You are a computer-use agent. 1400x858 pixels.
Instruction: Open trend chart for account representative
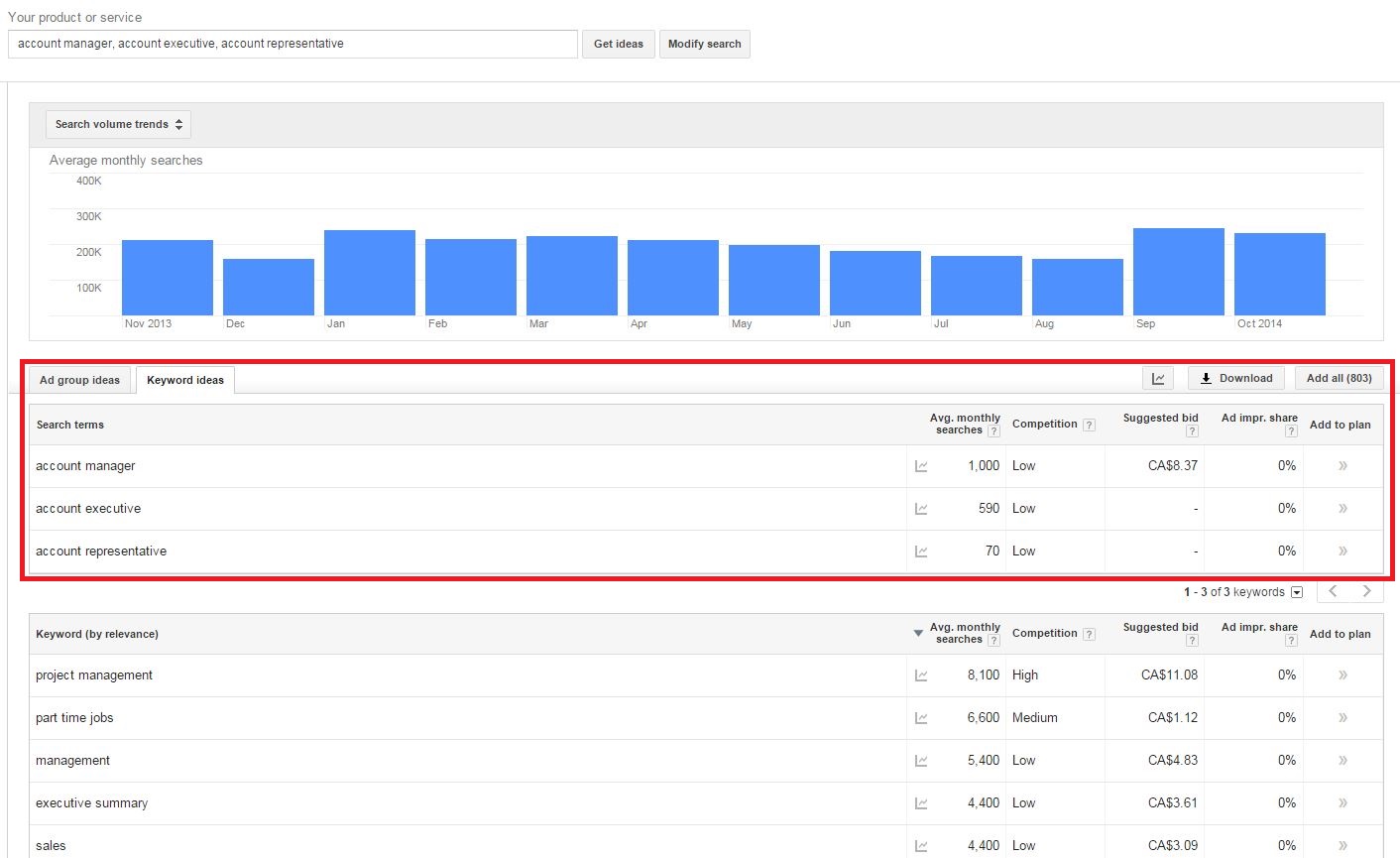tap(921, 552)
